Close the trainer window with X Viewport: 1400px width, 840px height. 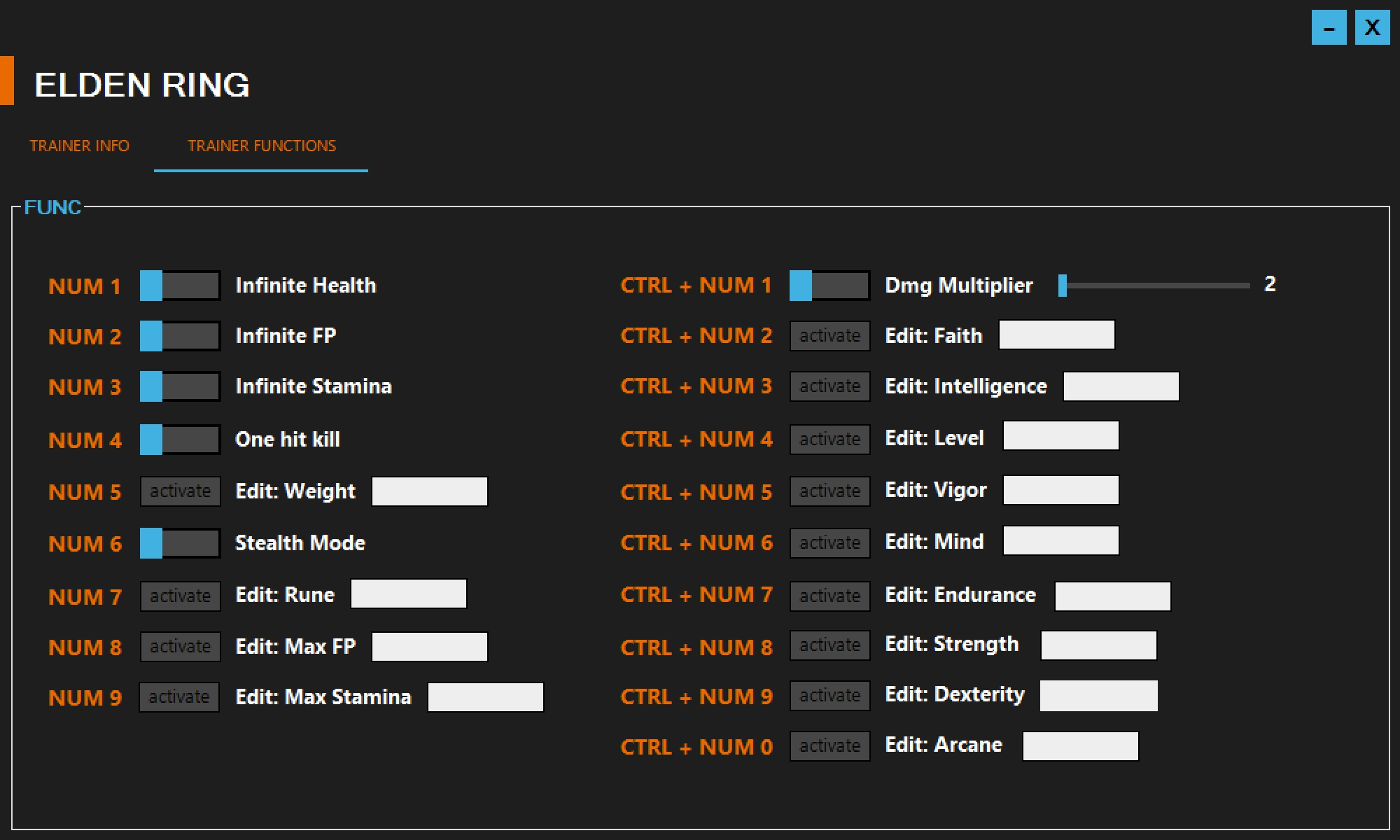1373,27
